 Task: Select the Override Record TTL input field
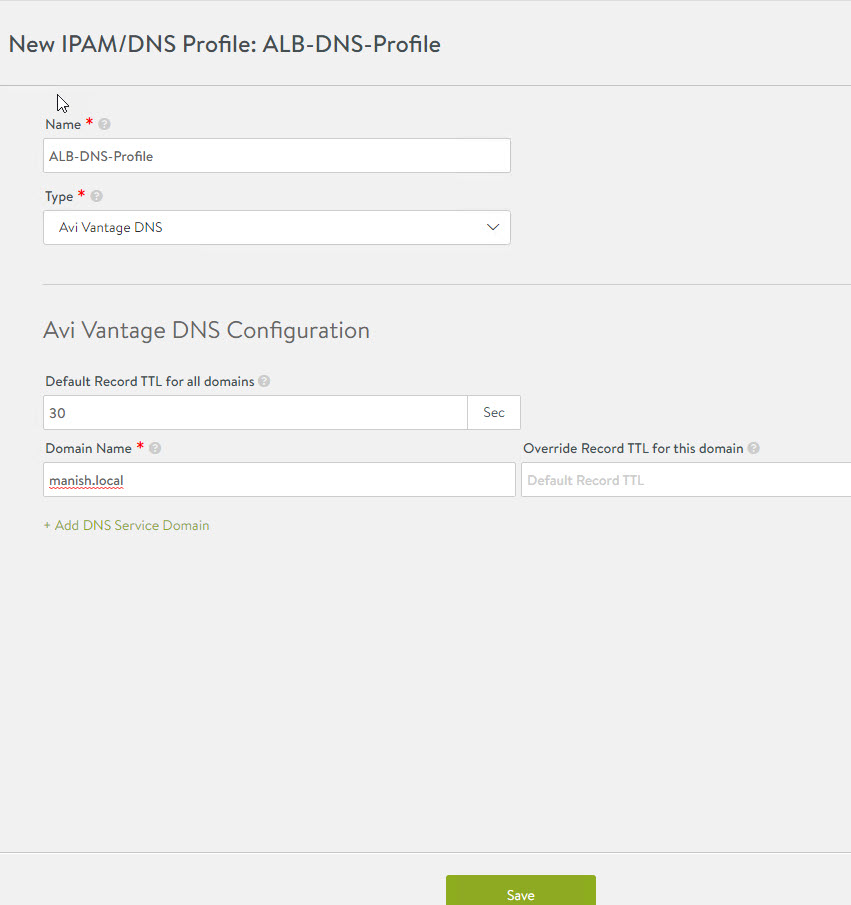[x=686, y=480]
